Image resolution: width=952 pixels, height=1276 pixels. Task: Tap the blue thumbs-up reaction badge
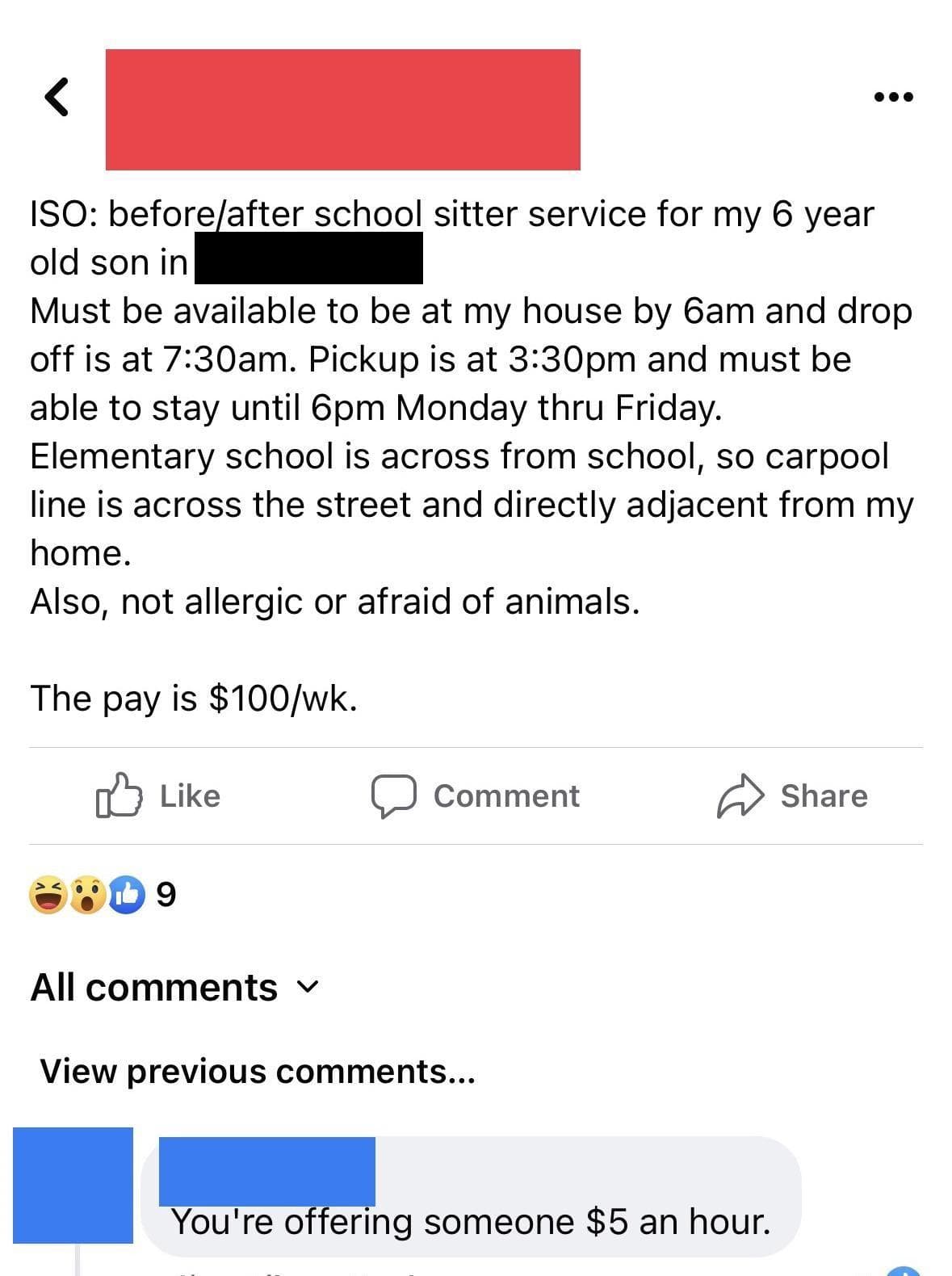pyautogui.click(x=125, y=895)
